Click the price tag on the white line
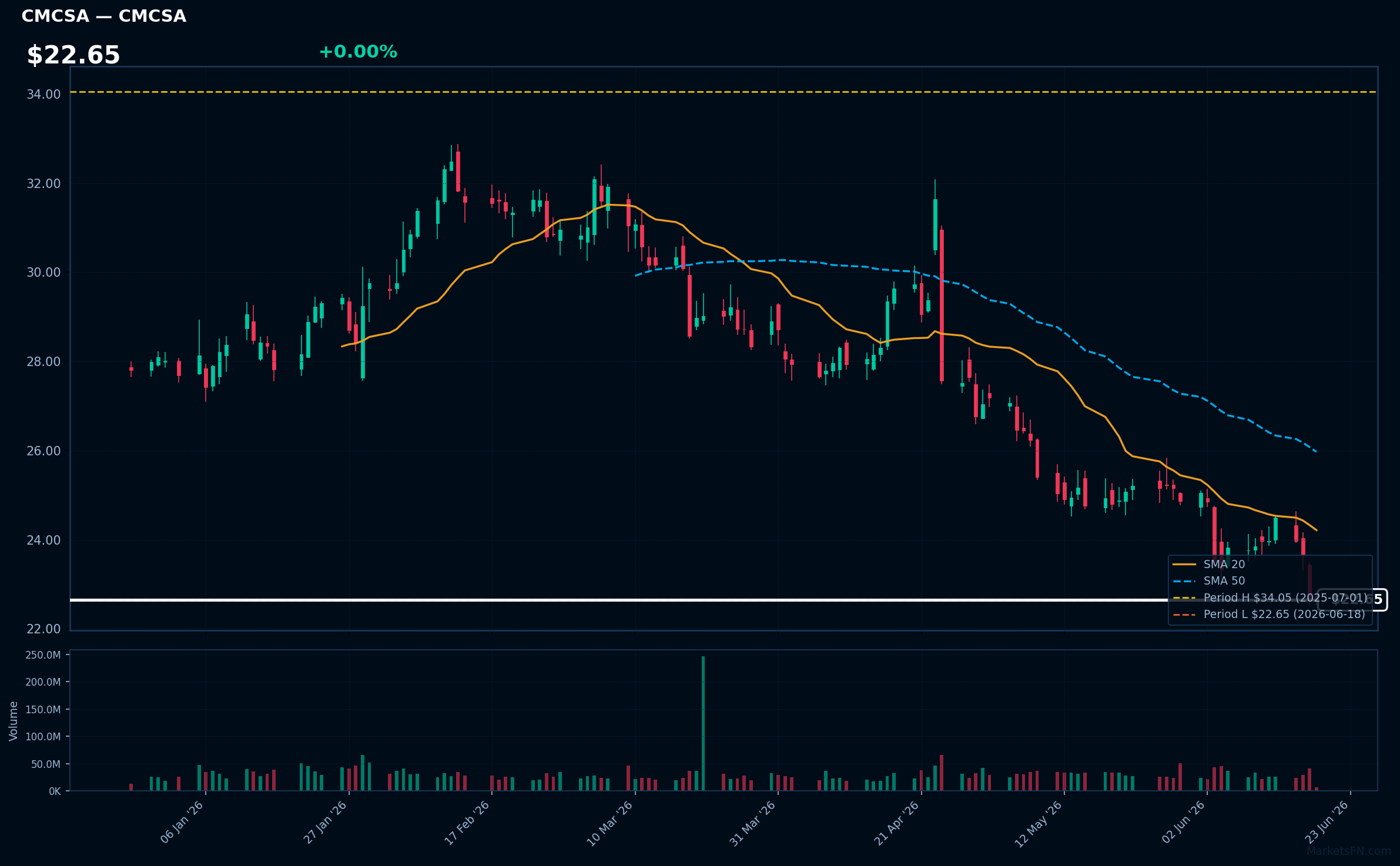The image size is (1400, 866). 1352,600
